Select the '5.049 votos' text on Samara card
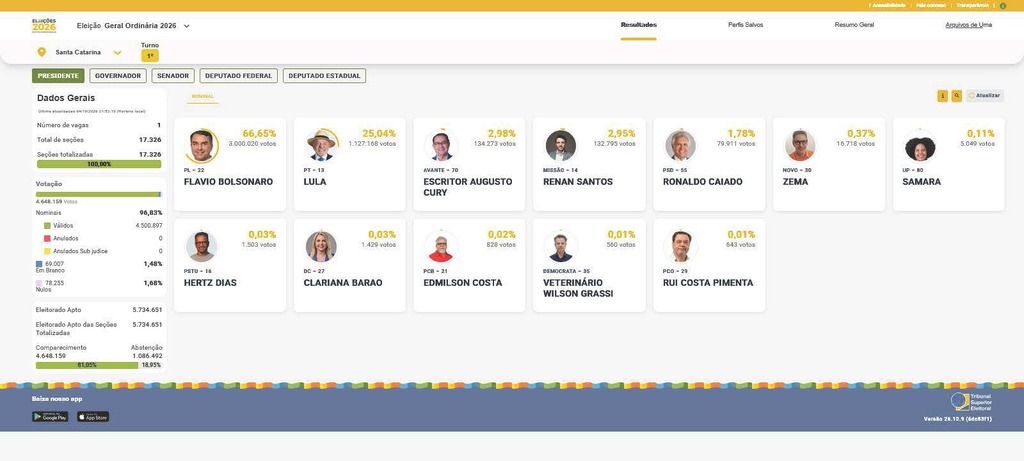Image resolution: width=1024 pixels, height=461 pixels. (978, 144)
